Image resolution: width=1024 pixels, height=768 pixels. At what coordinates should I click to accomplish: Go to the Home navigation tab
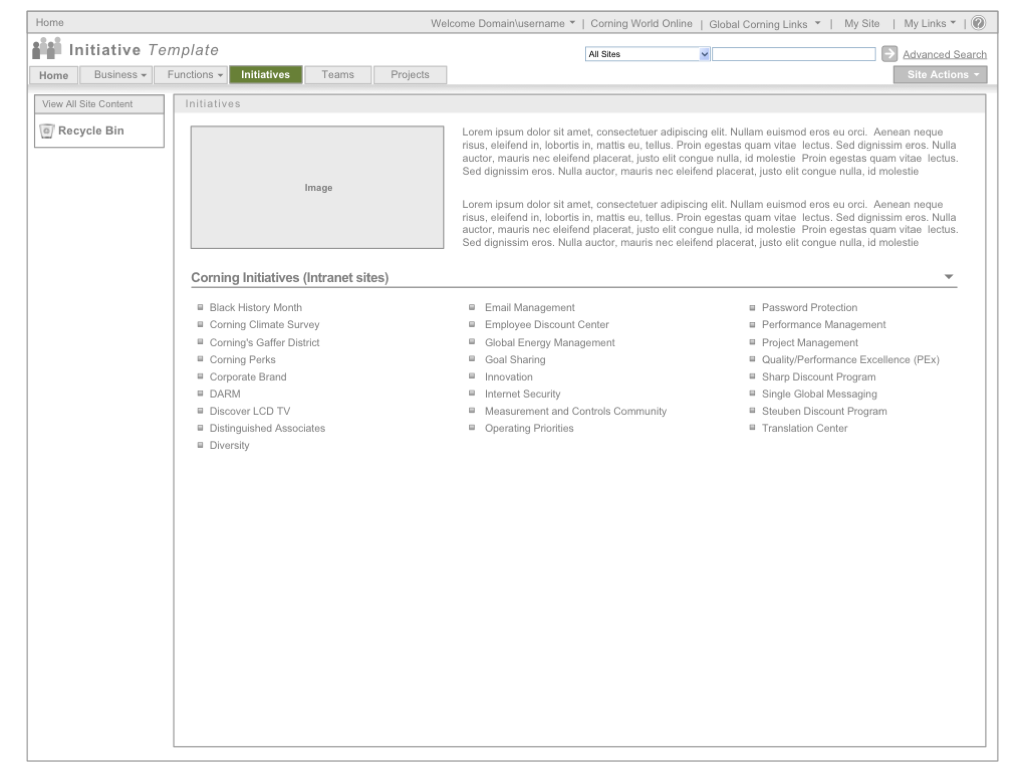54,75
